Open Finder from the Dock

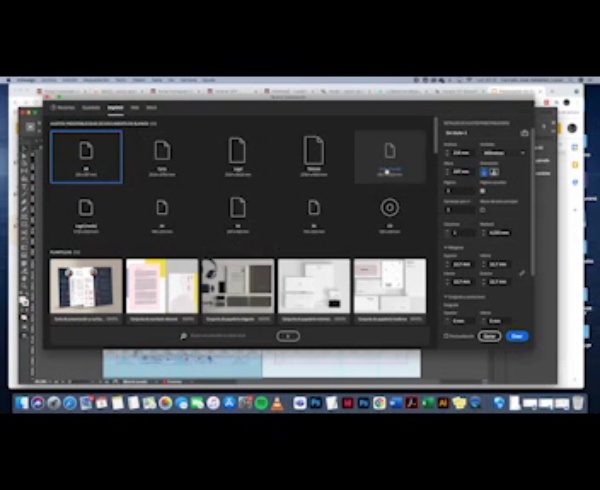pyautogui.click(x=22, y=403)
